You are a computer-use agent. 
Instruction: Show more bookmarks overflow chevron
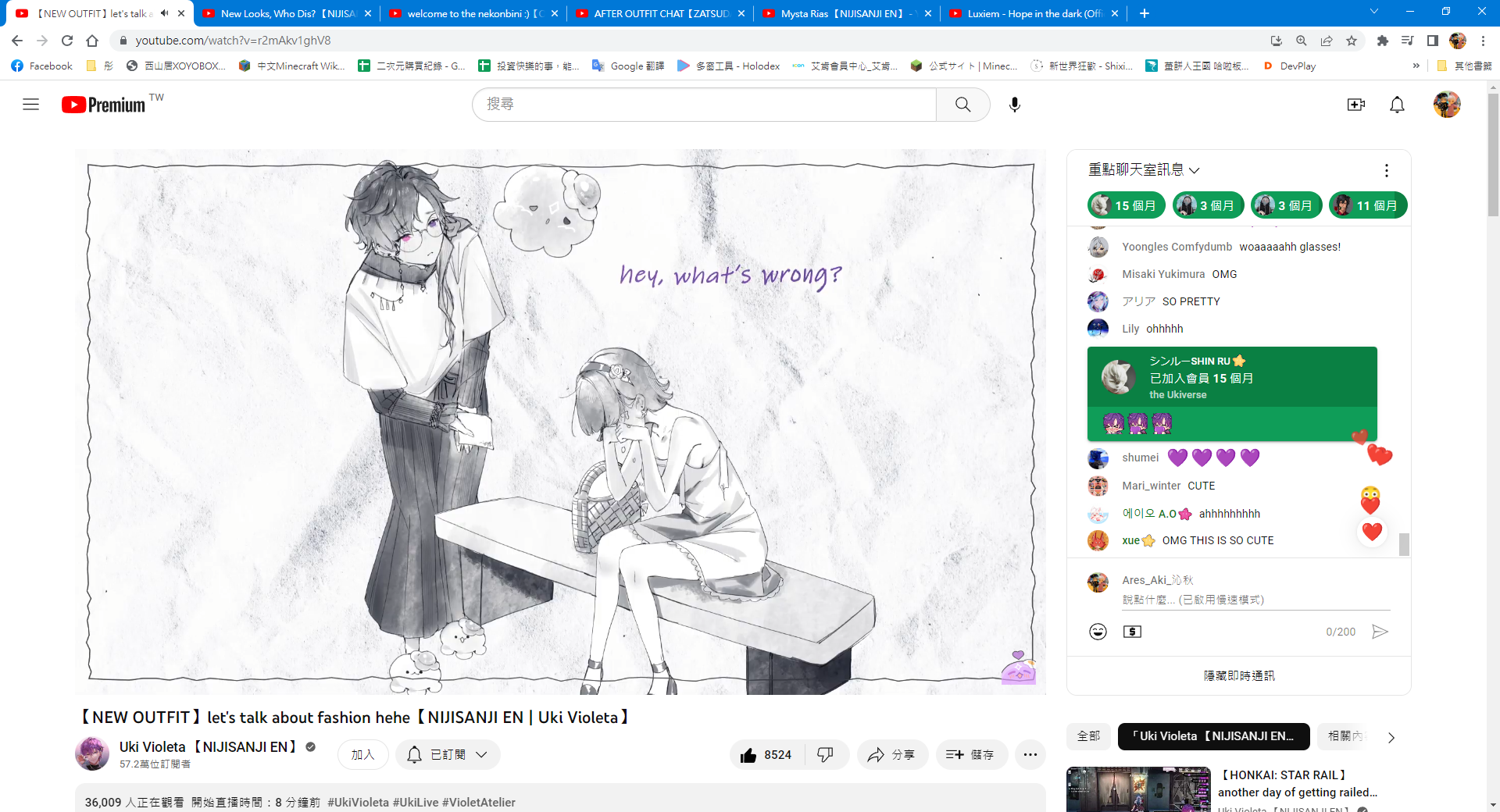point(1416,66)
